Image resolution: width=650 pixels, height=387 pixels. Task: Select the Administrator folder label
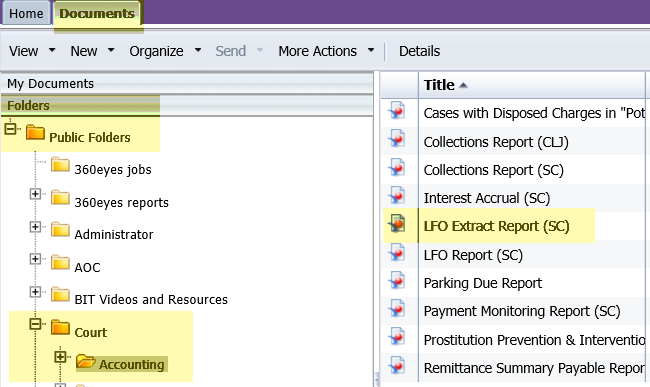click(x=114, y=235)
